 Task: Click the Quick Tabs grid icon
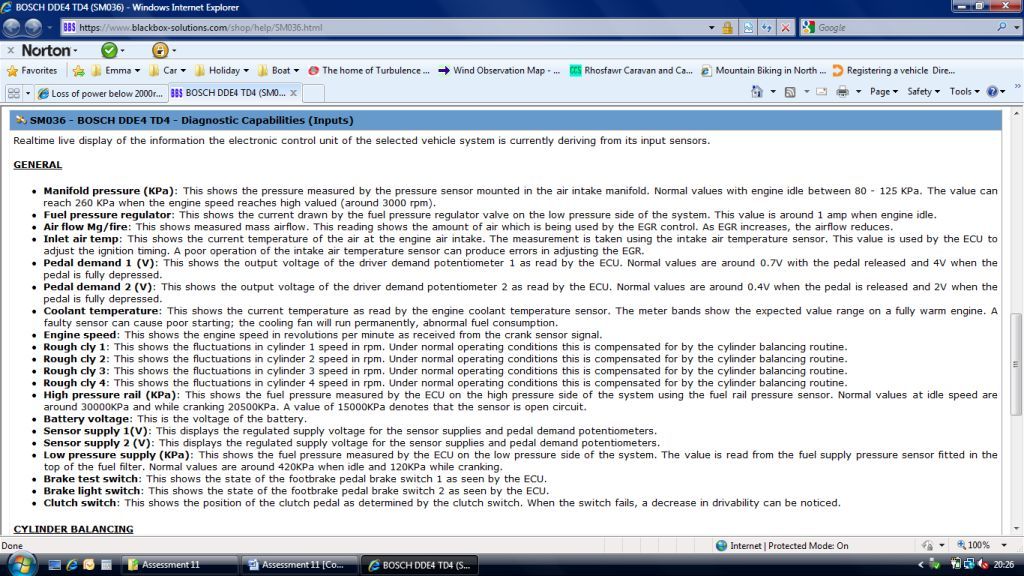(13, 93)
